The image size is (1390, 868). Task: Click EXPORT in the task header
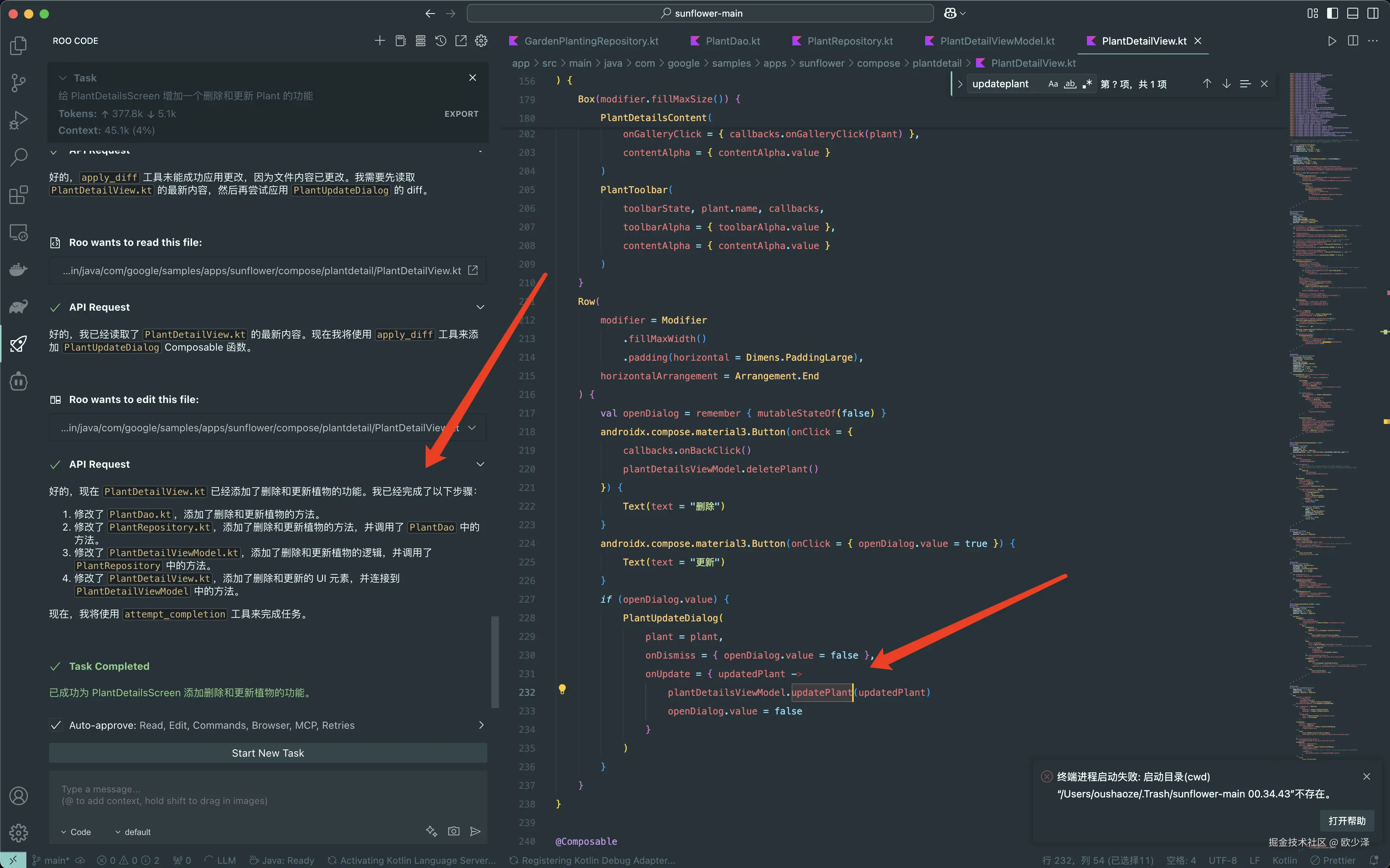click(461, 114)
